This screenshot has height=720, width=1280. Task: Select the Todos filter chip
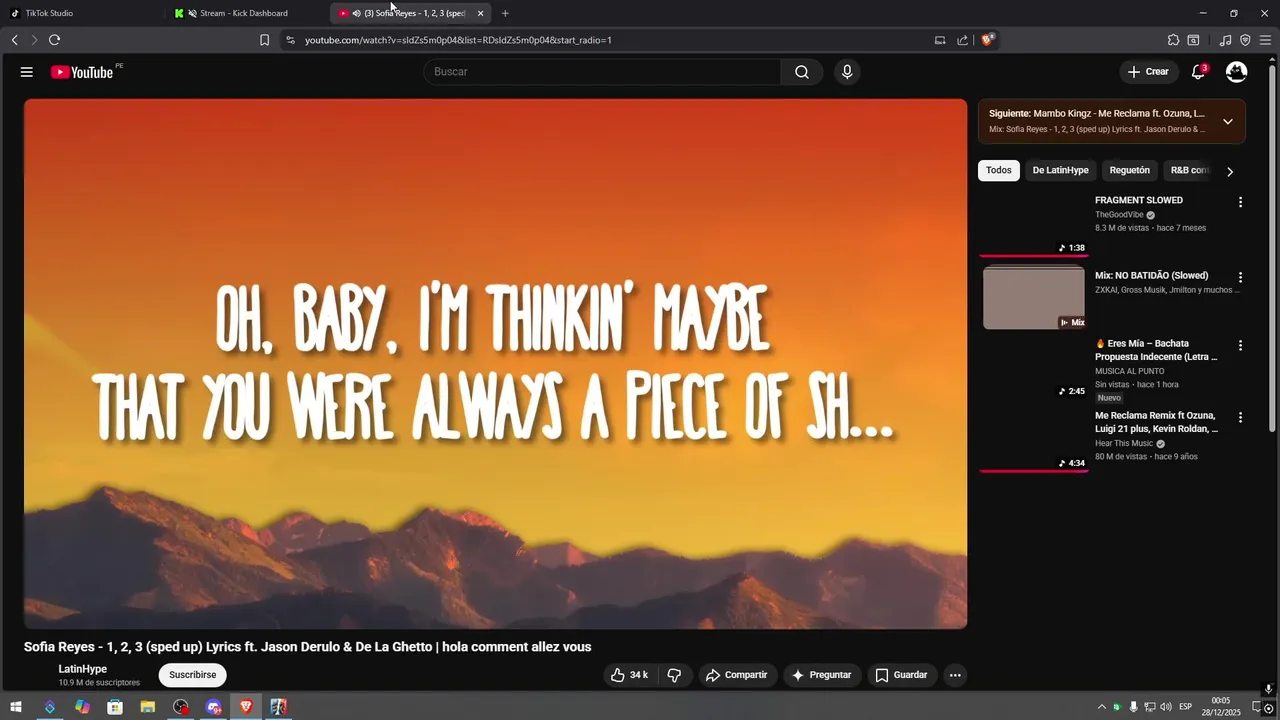tap(999, 170)
